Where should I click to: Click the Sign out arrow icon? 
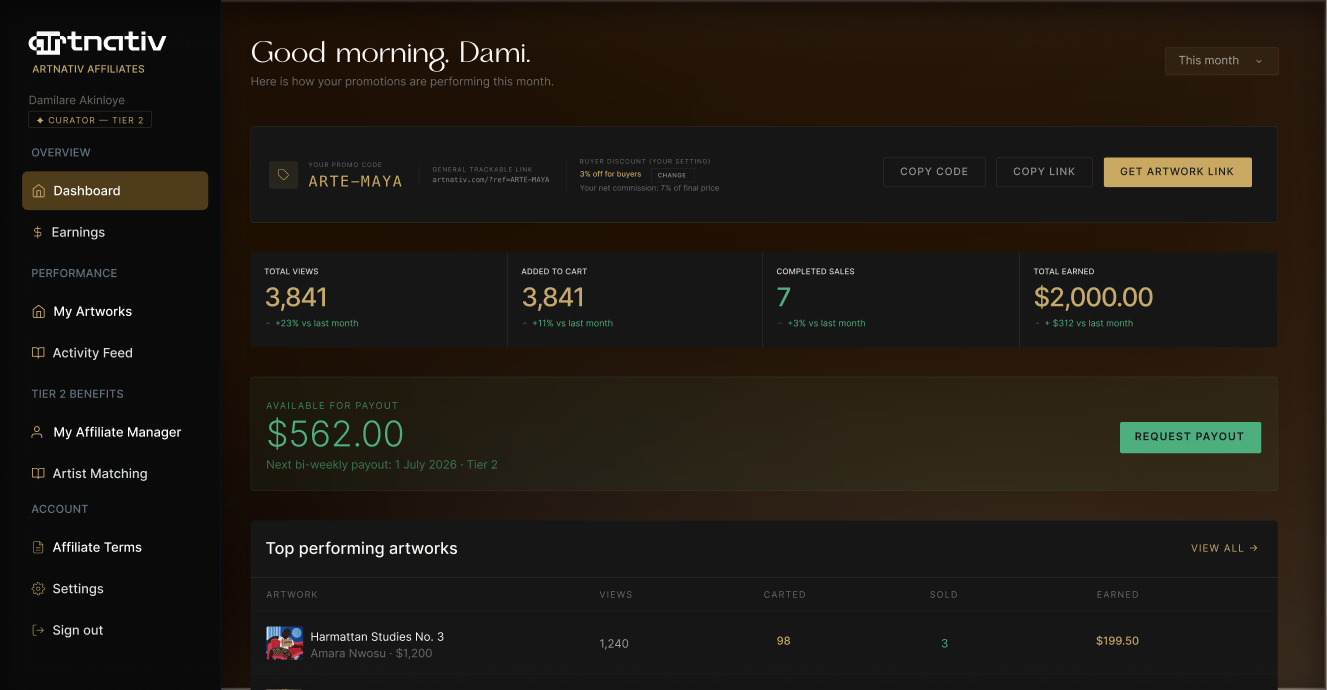(39, 631)
